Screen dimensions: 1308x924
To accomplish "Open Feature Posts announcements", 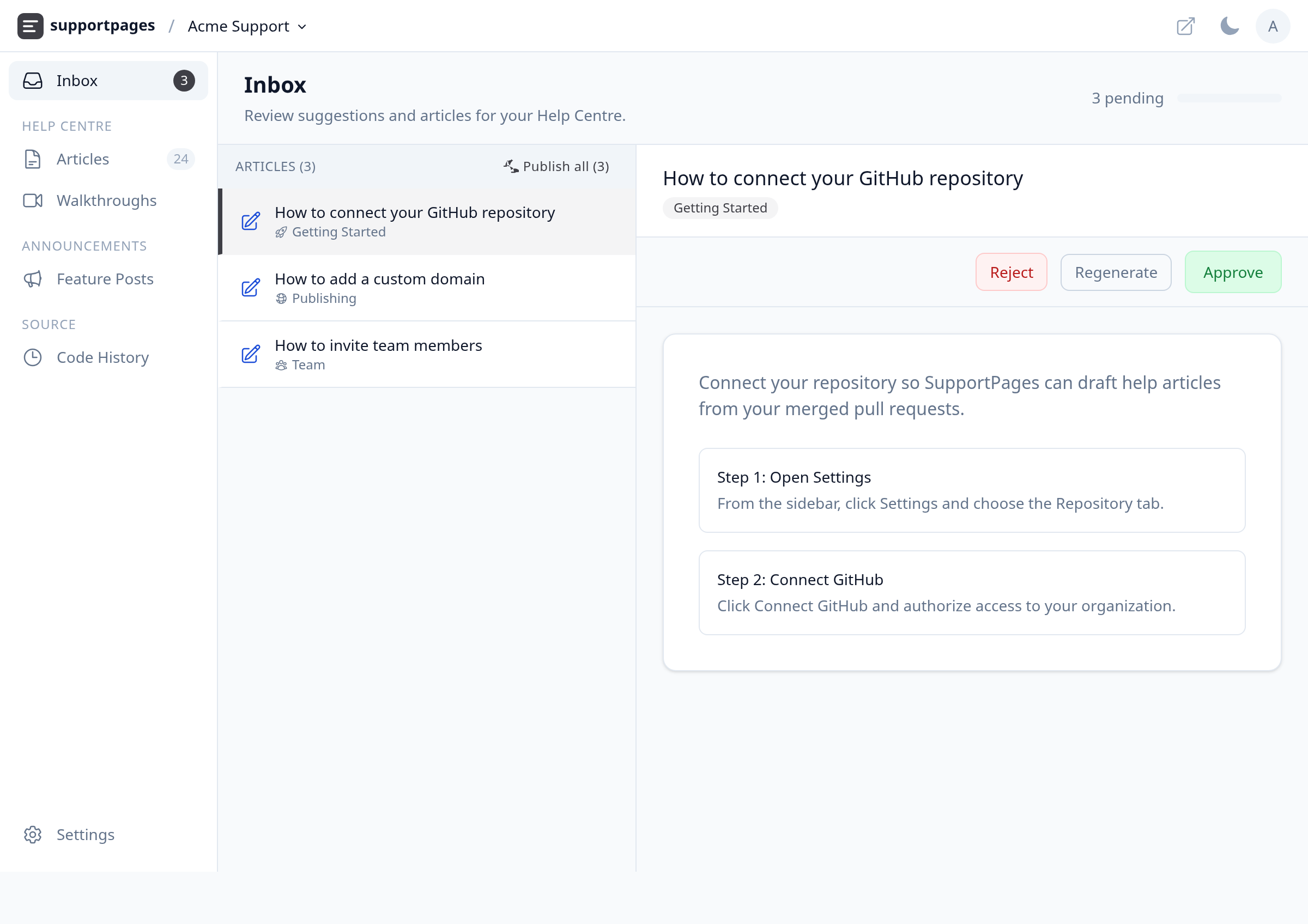I will 108,279.
